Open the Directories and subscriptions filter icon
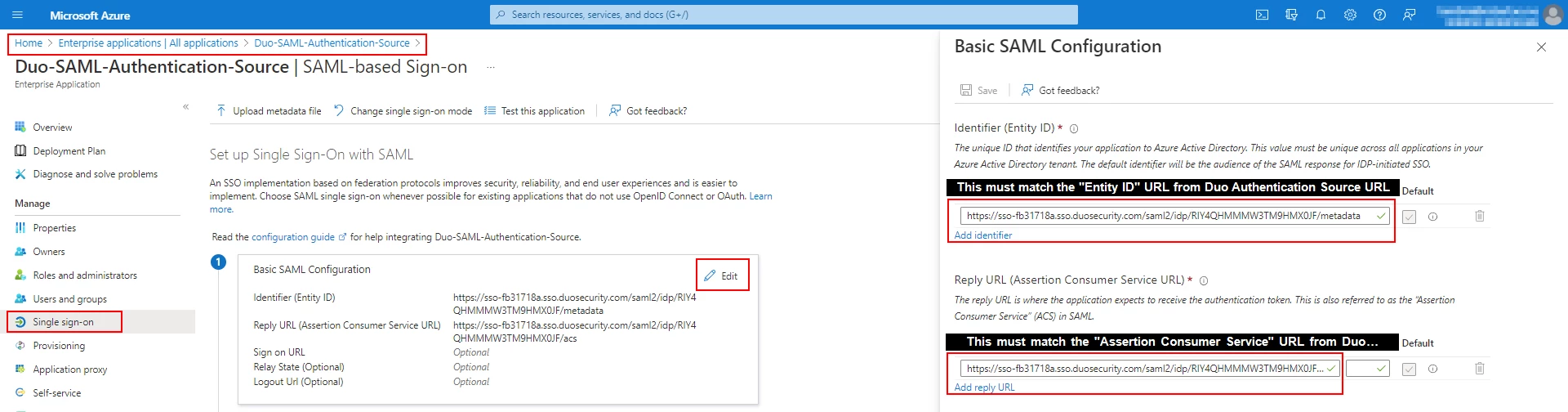This screenshot has height=412, width=1568. [x=1291, y=15]
